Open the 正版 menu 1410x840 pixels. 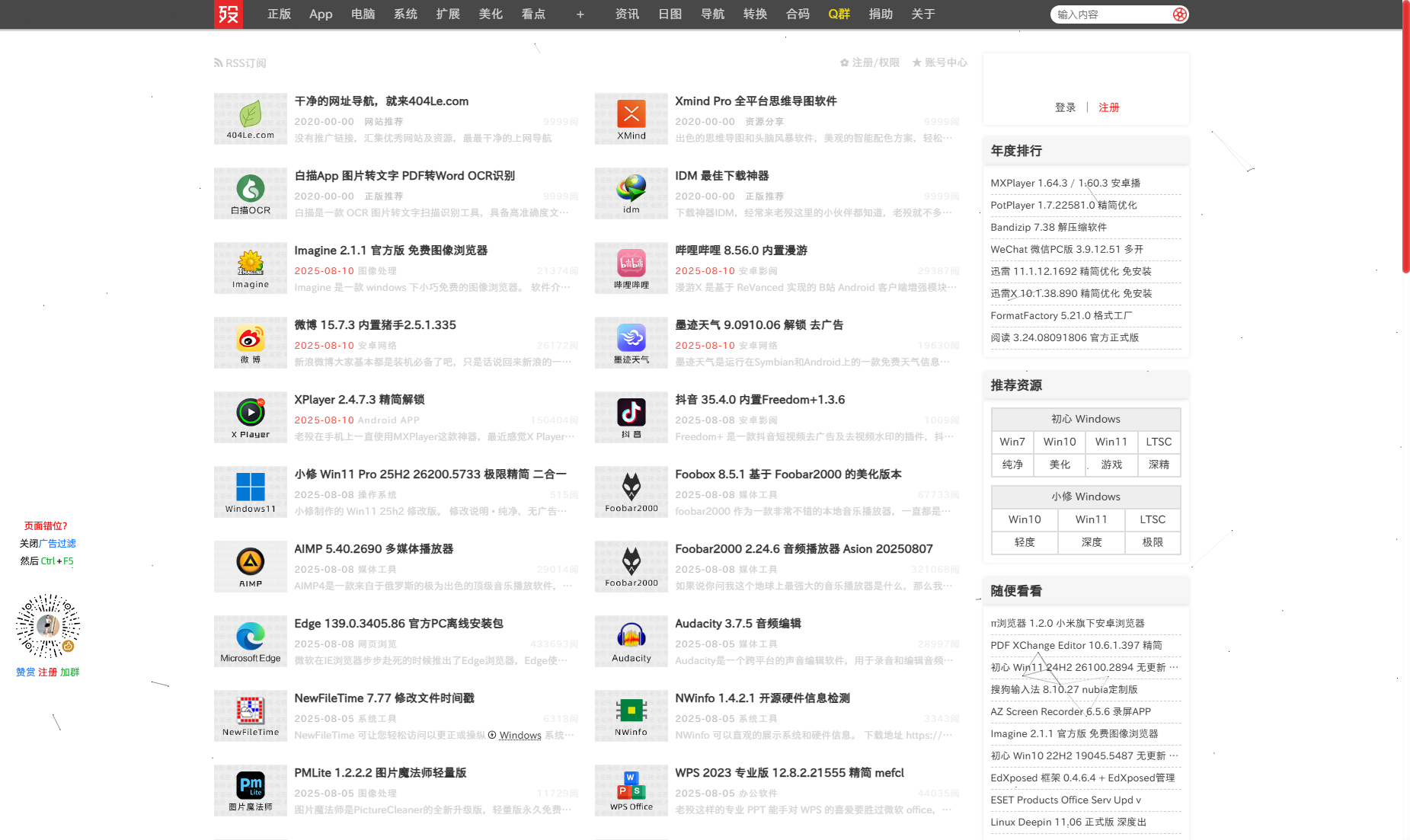(x=280, y=14)
